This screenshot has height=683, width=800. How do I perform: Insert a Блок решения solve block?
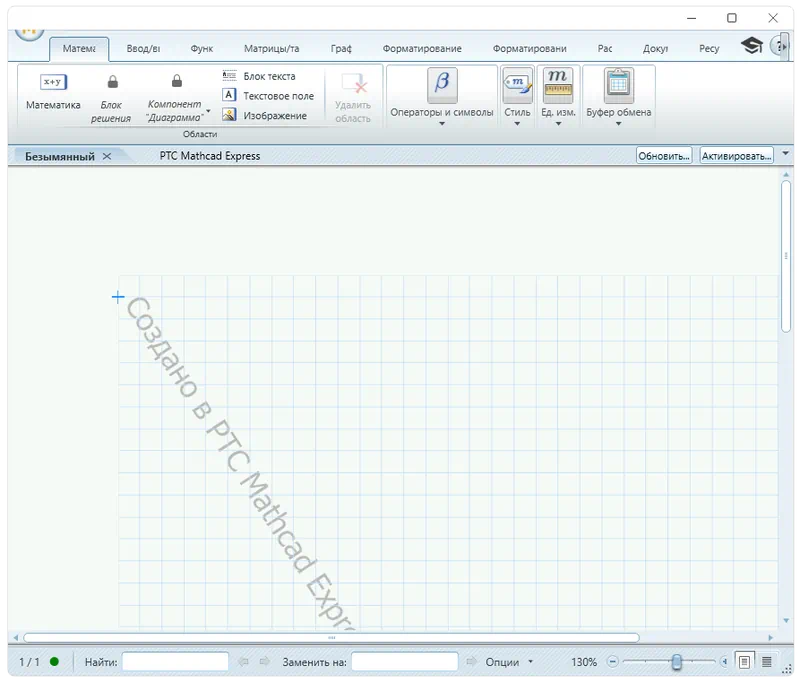[111, 97]
